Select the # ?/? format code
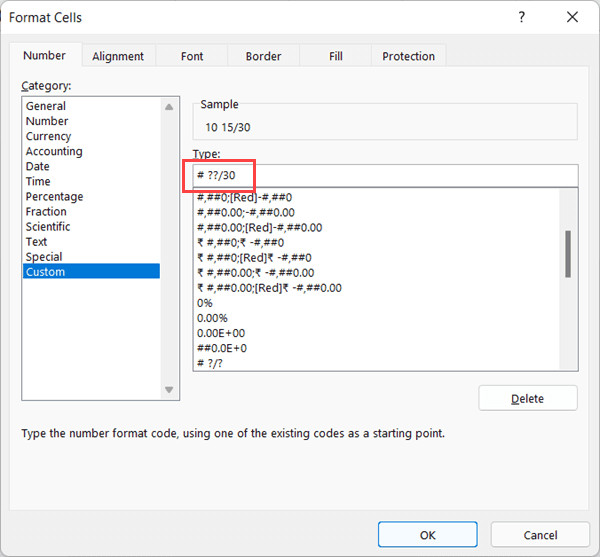600x557 pixels. tap(211, 363)
